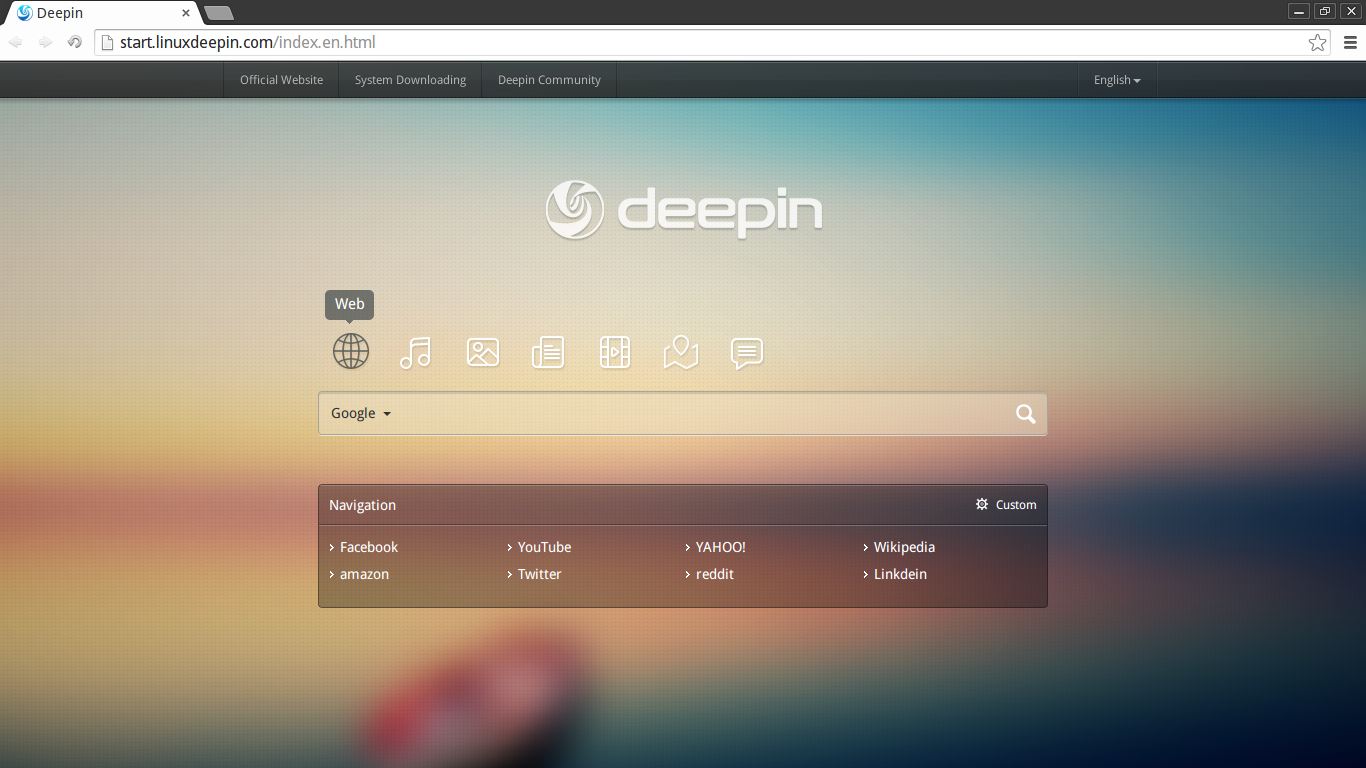Click the Web tooltip label
The height and width of the screenshot is (768, 1366).
point(349,304)
